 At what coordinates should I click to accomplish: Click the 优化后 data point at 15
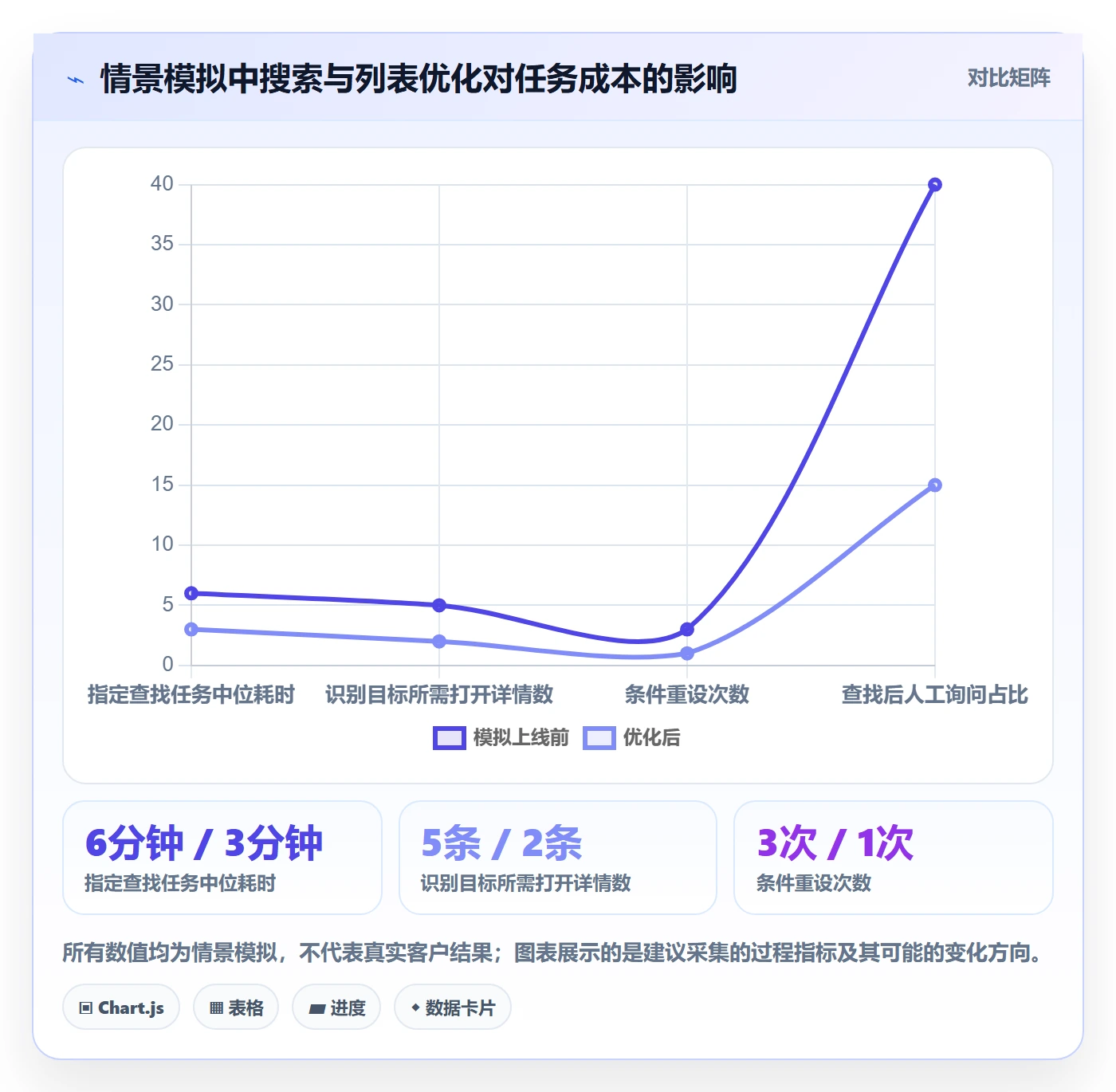pyautogui.click(x=935, y=485)
